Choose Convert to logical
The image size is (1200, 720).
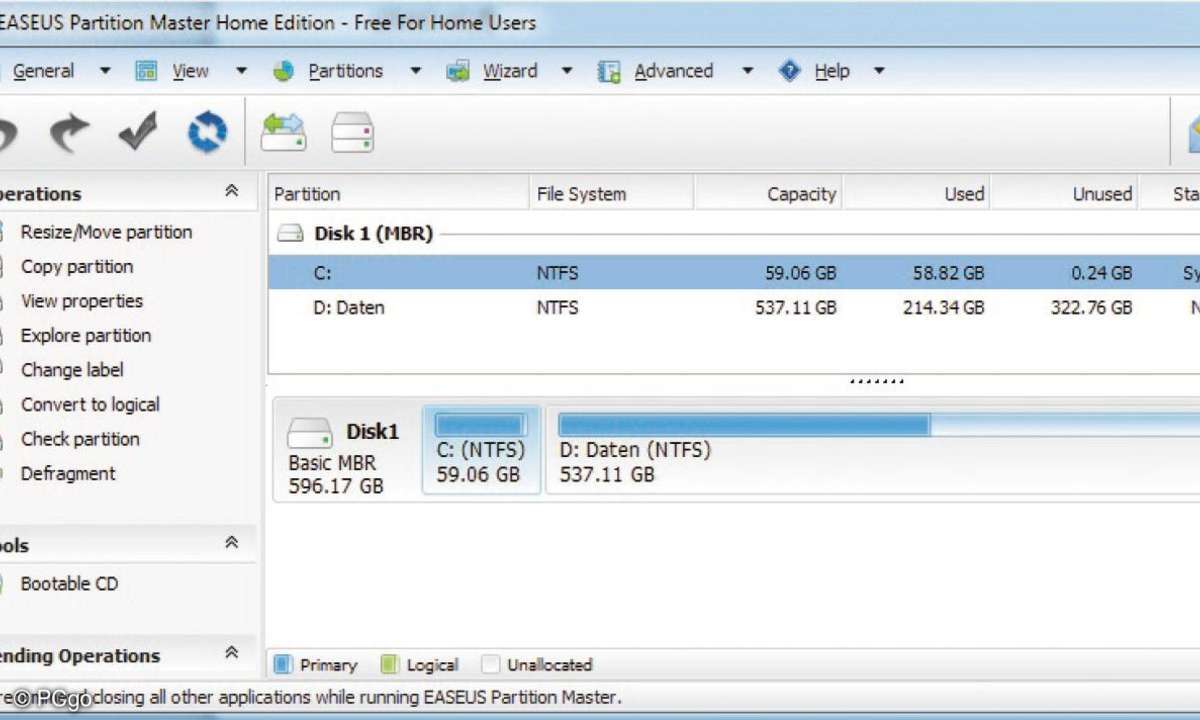(90, 405)
